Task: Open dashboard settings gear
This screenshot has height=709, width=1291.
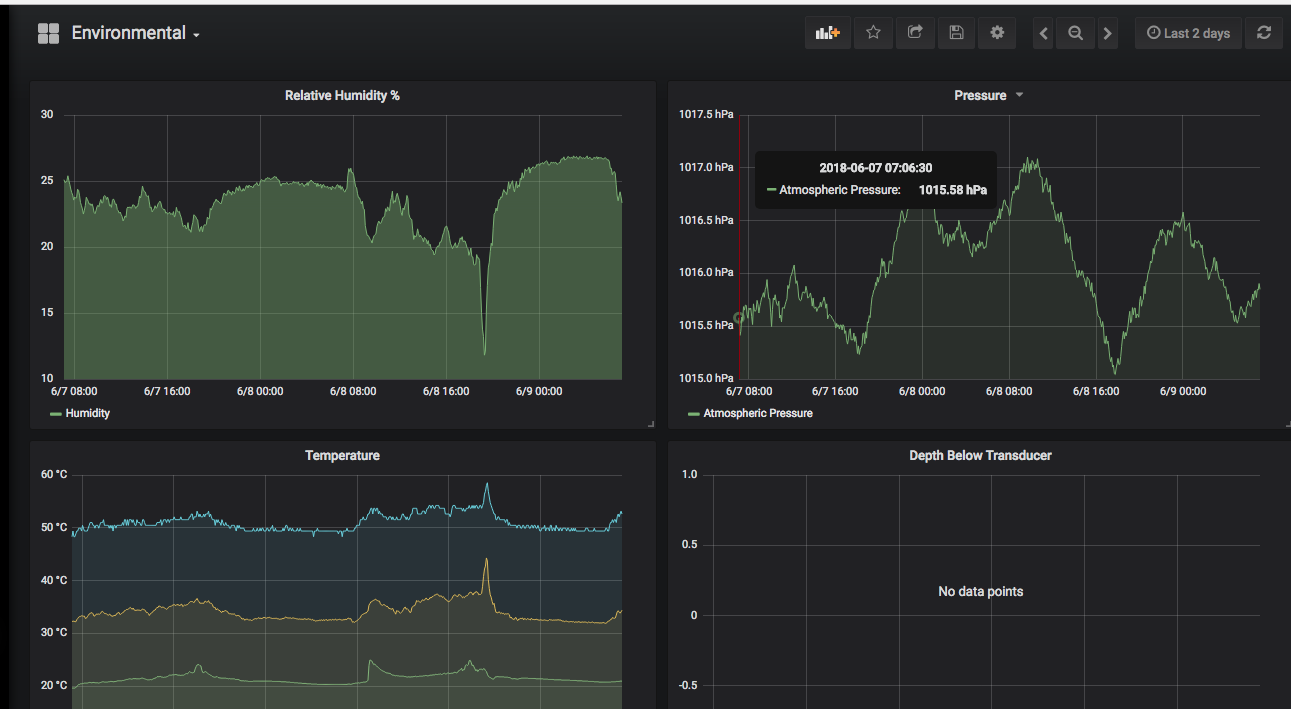Action: (997, 33)
